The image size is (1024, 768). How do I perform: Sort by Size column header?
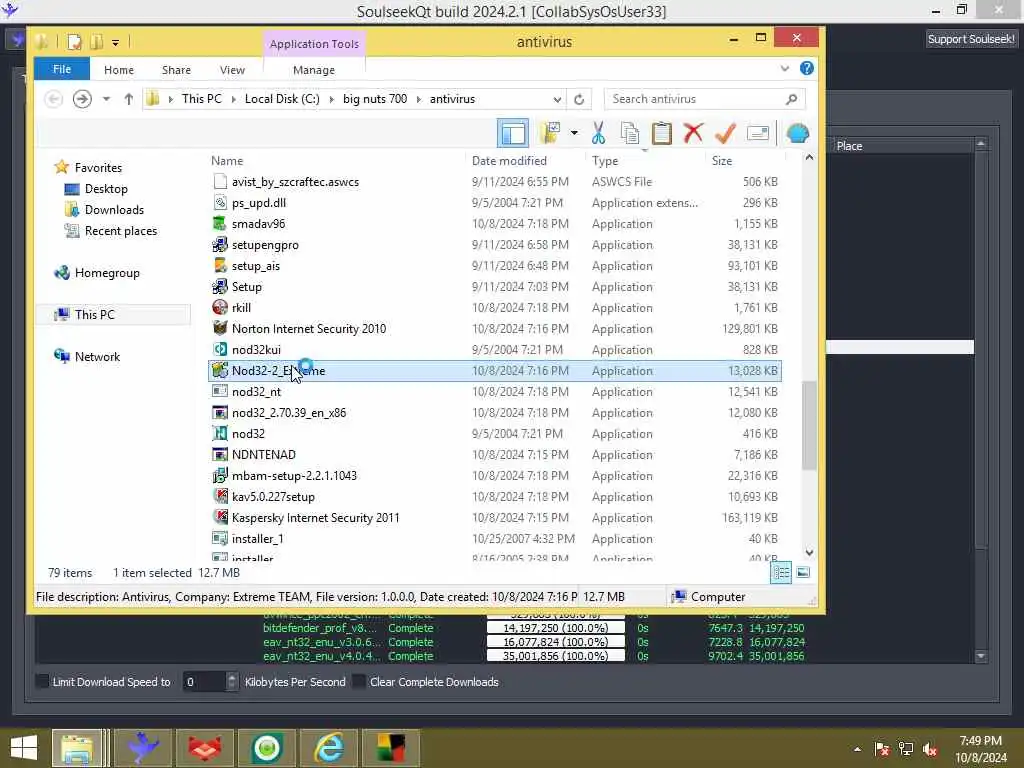[722, 161]
